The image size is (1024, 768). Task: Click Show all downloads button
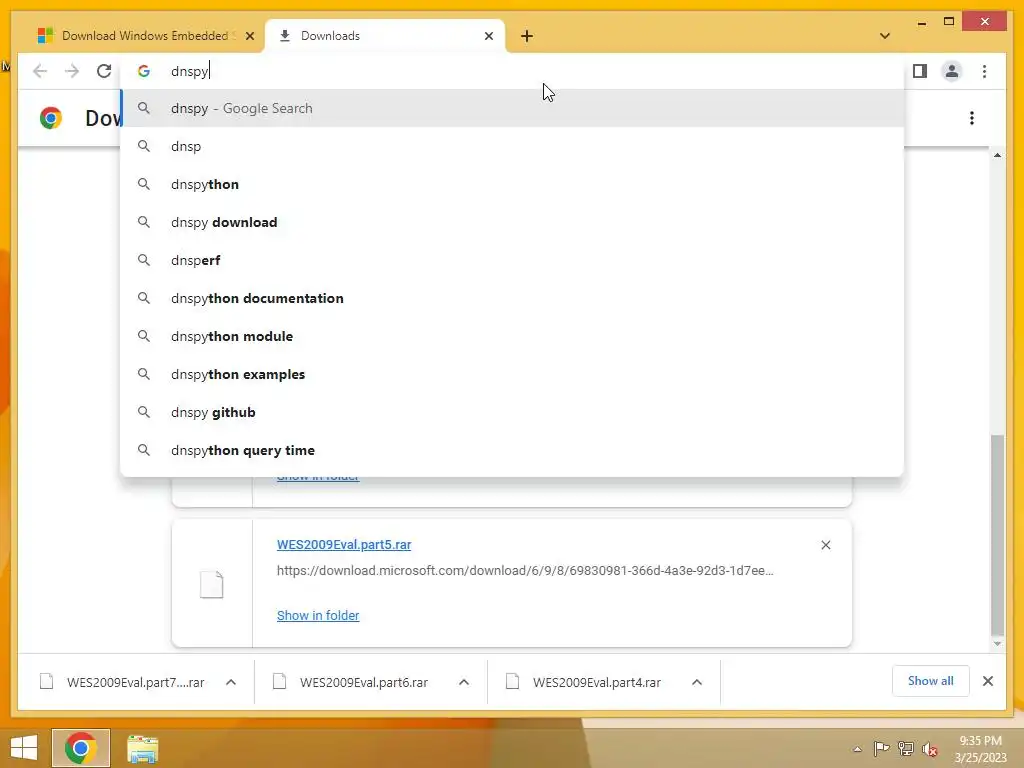pos(931,681)
